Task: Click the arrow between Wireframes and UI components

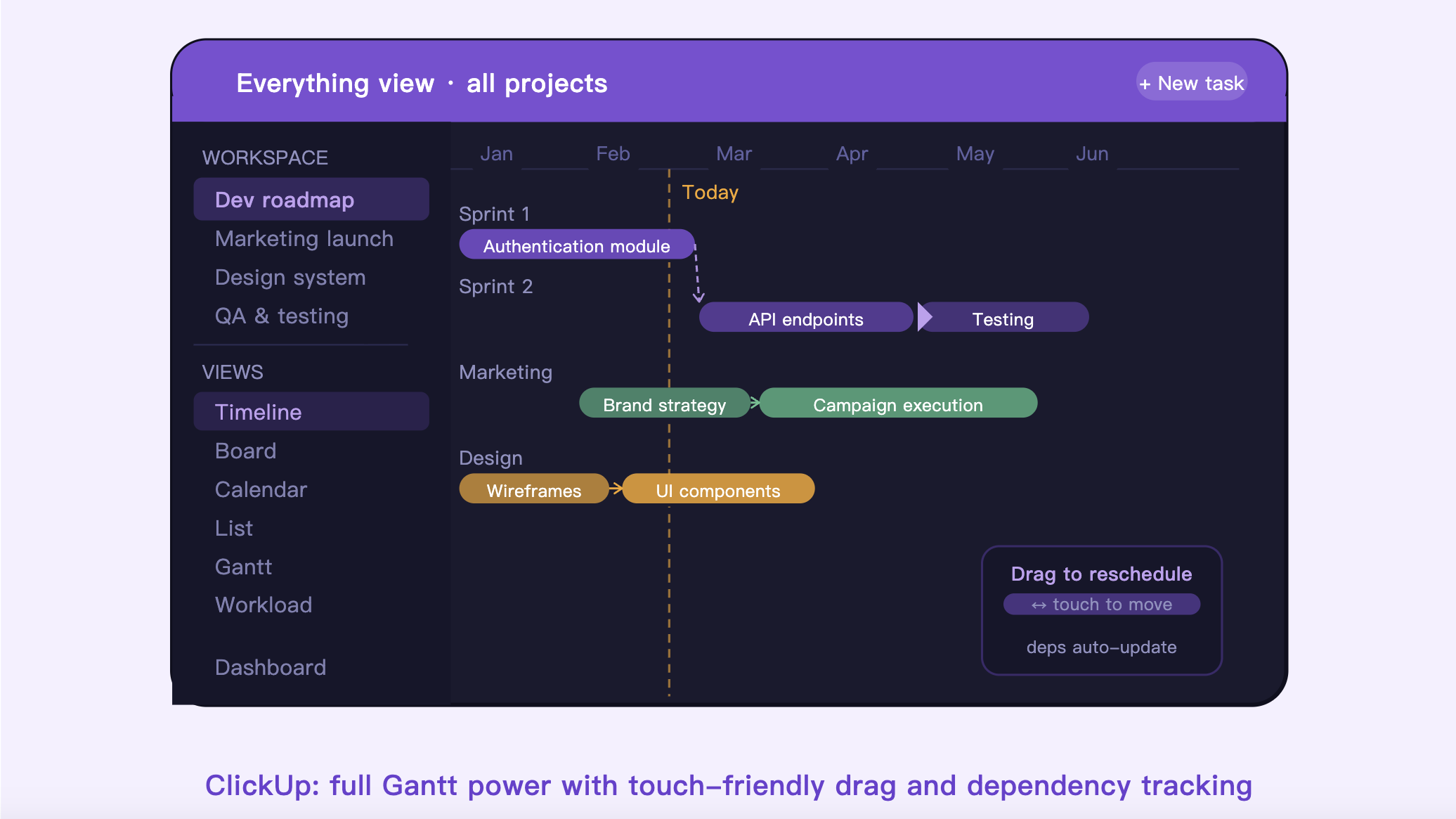Action: coord(616,489)
